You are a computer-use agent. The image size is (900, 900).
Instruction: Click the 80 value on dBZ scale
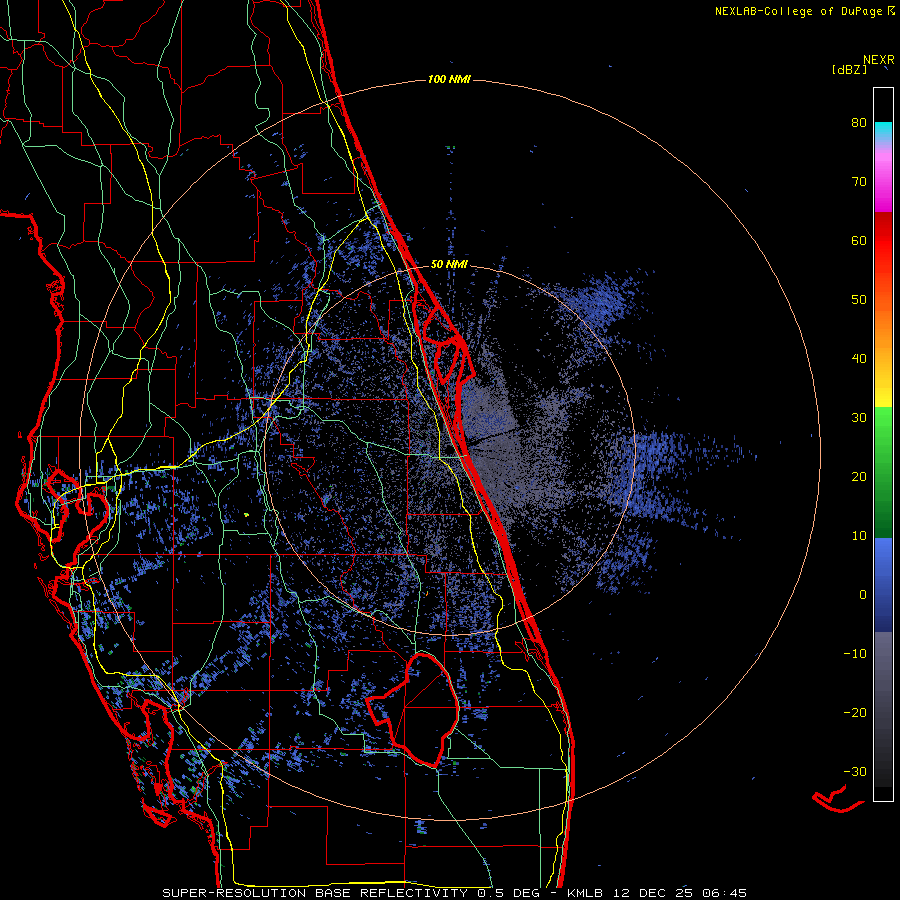click(859, 122)
